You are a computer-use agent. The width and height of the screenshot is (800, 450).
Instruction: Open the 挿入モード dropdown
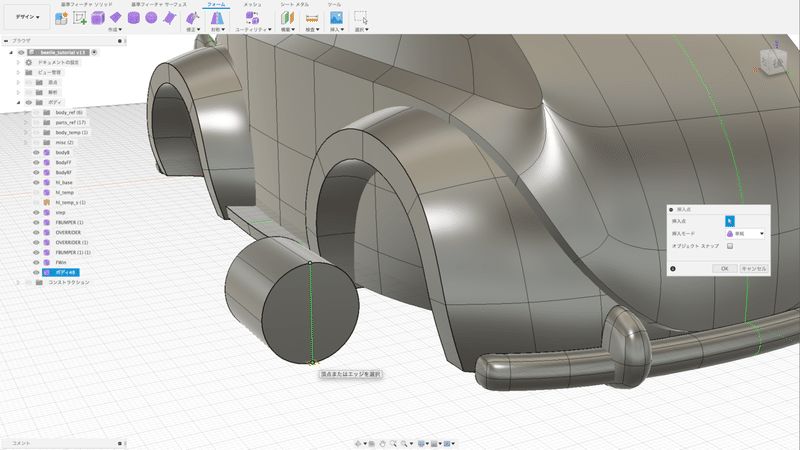pyautogui.click(x=745, y=233)
